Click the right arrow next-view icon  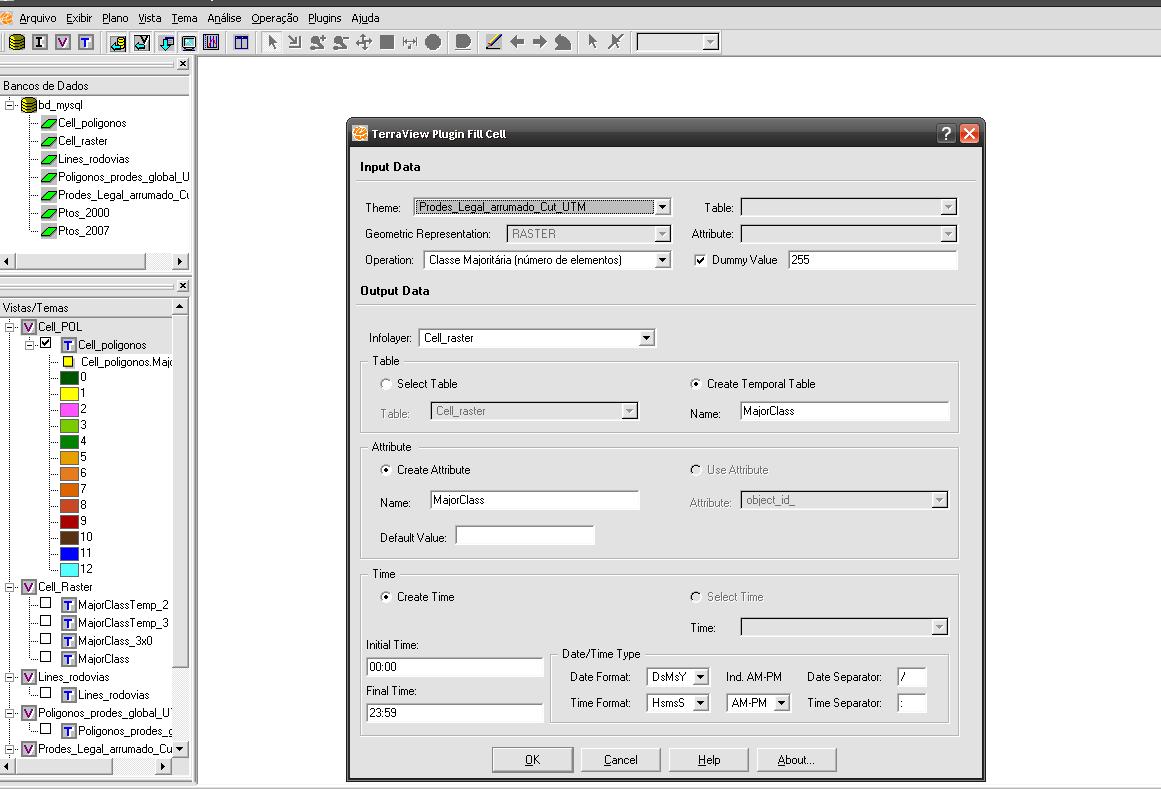[x=540, y=42]
